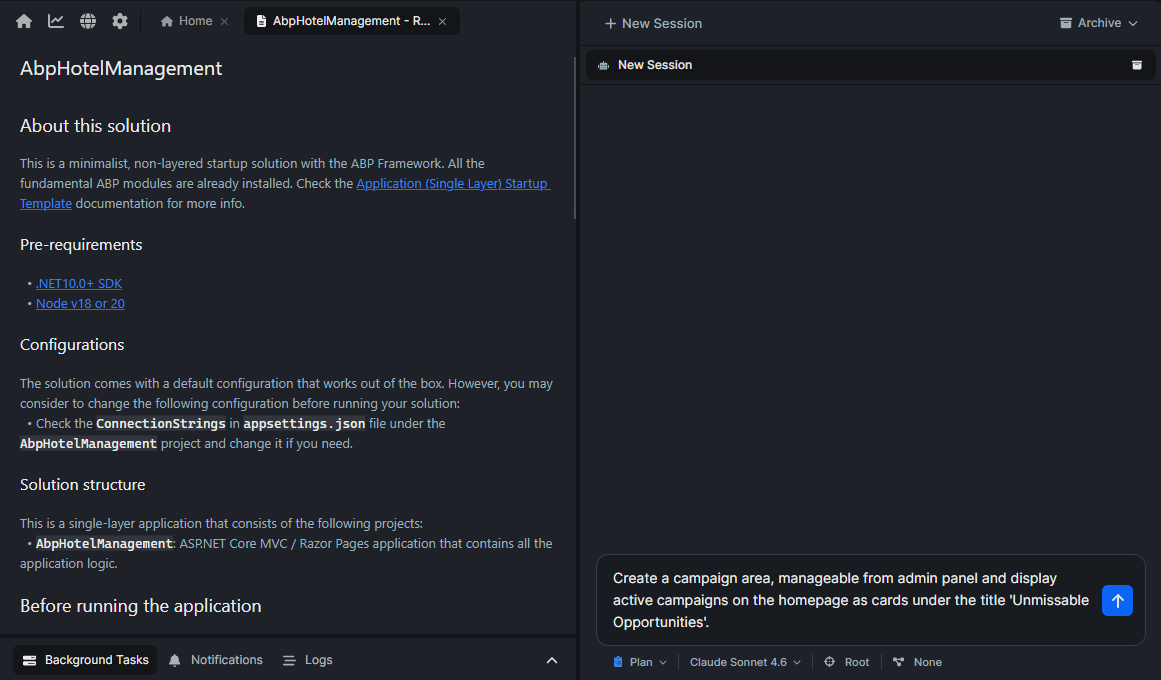This screenshot has width=1161, height=680.
Task: Open the Node v18 or 20 link
Action: click(x=80, y=303)
